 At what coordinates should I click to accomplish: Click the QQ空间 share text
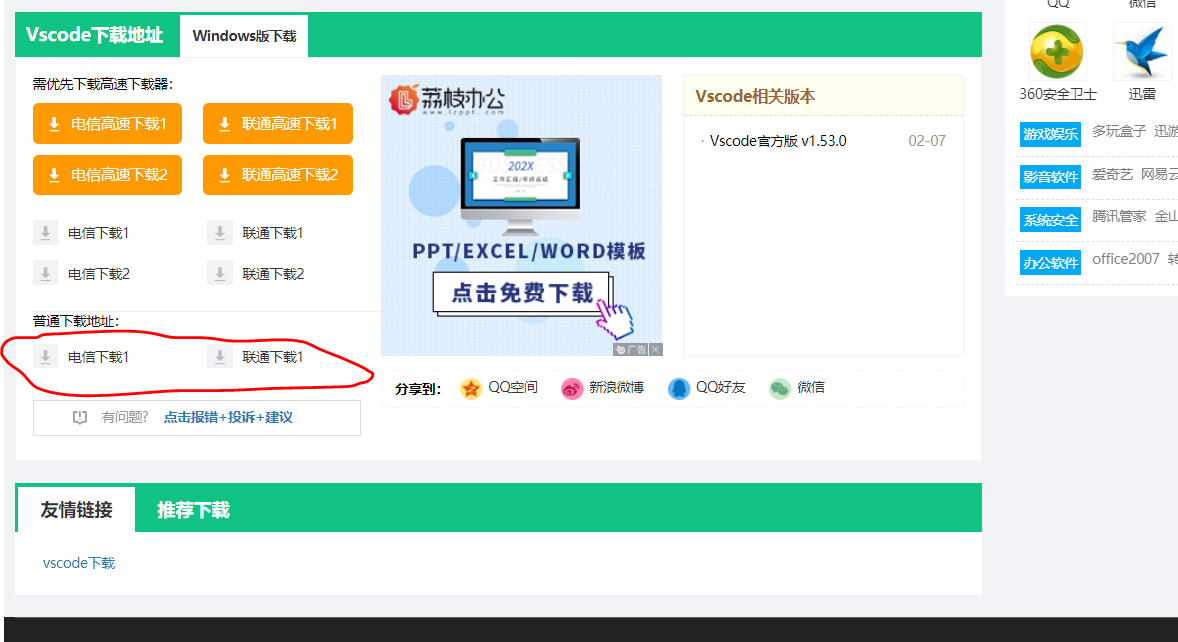point(513,387)
